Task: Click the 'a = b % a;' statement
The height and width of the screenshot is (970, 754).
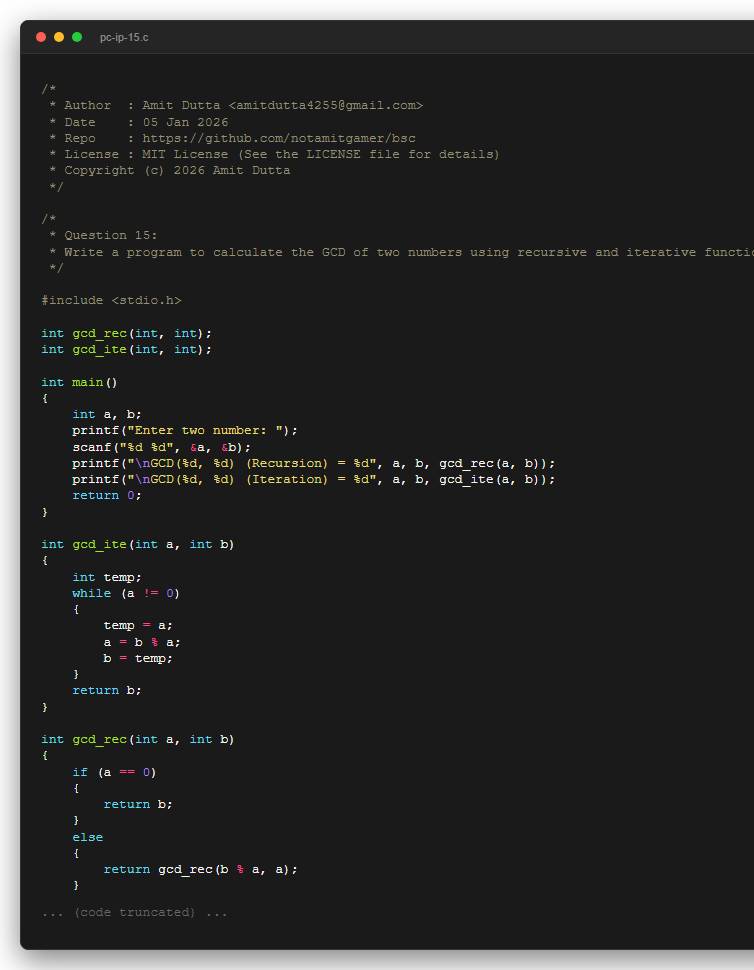Action: (142, 642)
